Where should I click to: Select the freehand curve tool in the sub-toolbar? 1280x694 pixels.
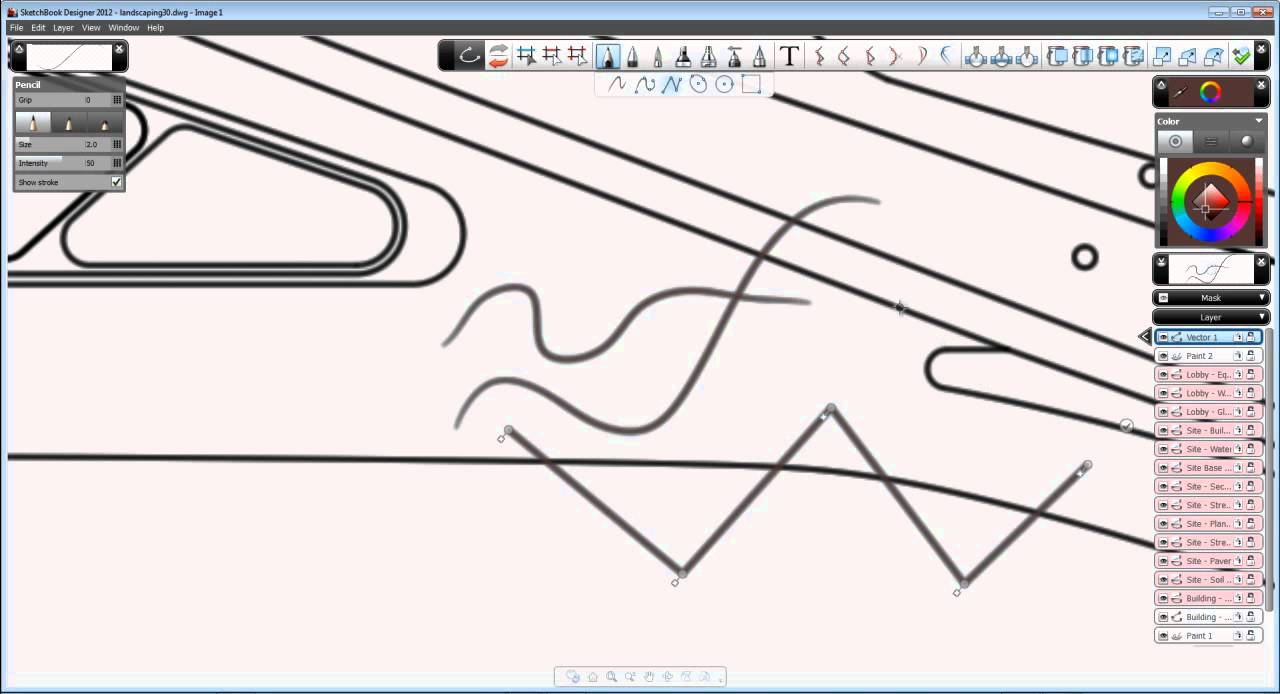pyautogui.click(x=617, y=85)
